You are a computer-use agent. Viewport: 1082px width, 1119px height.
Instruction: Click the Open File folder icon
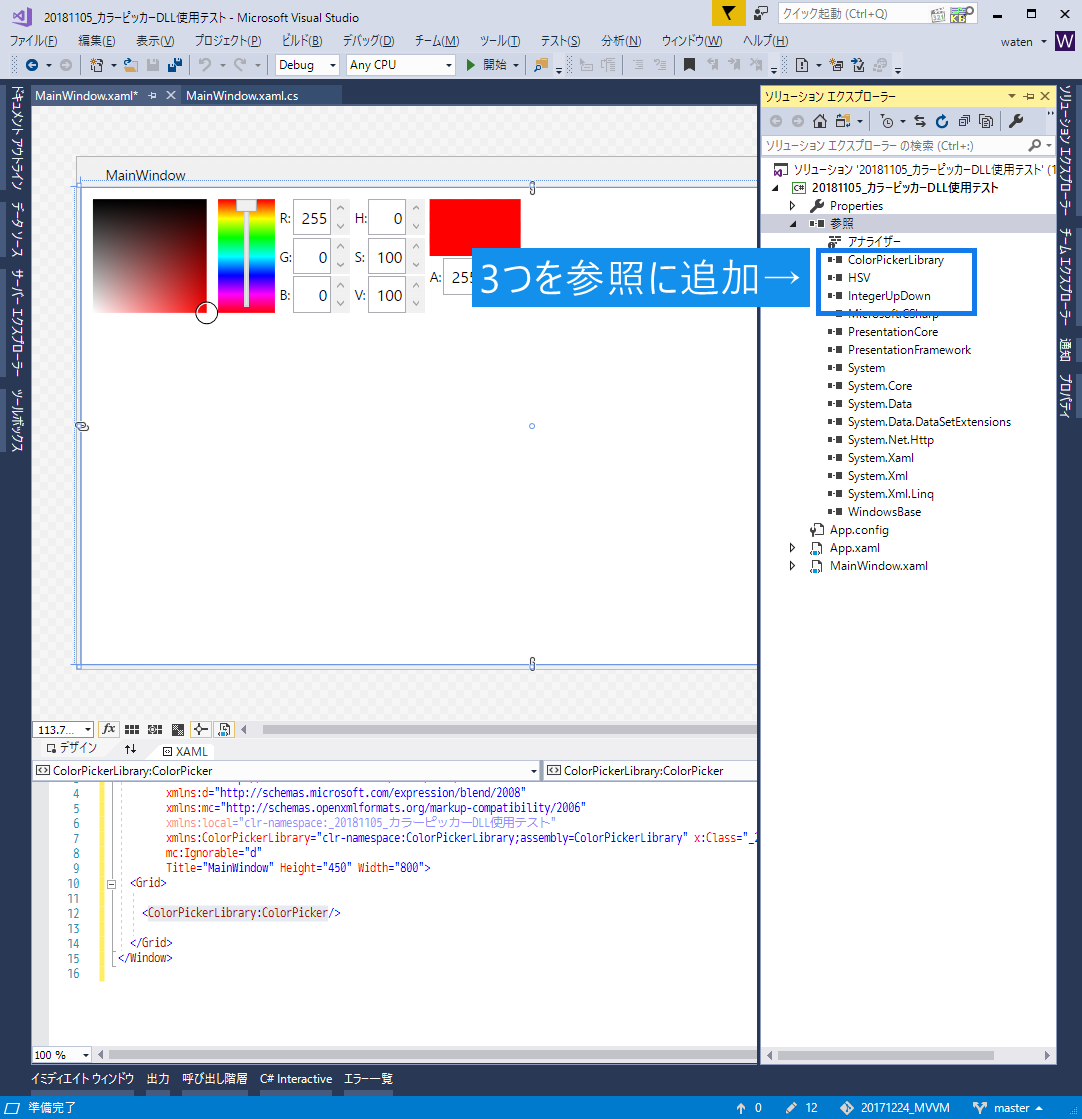131,65
